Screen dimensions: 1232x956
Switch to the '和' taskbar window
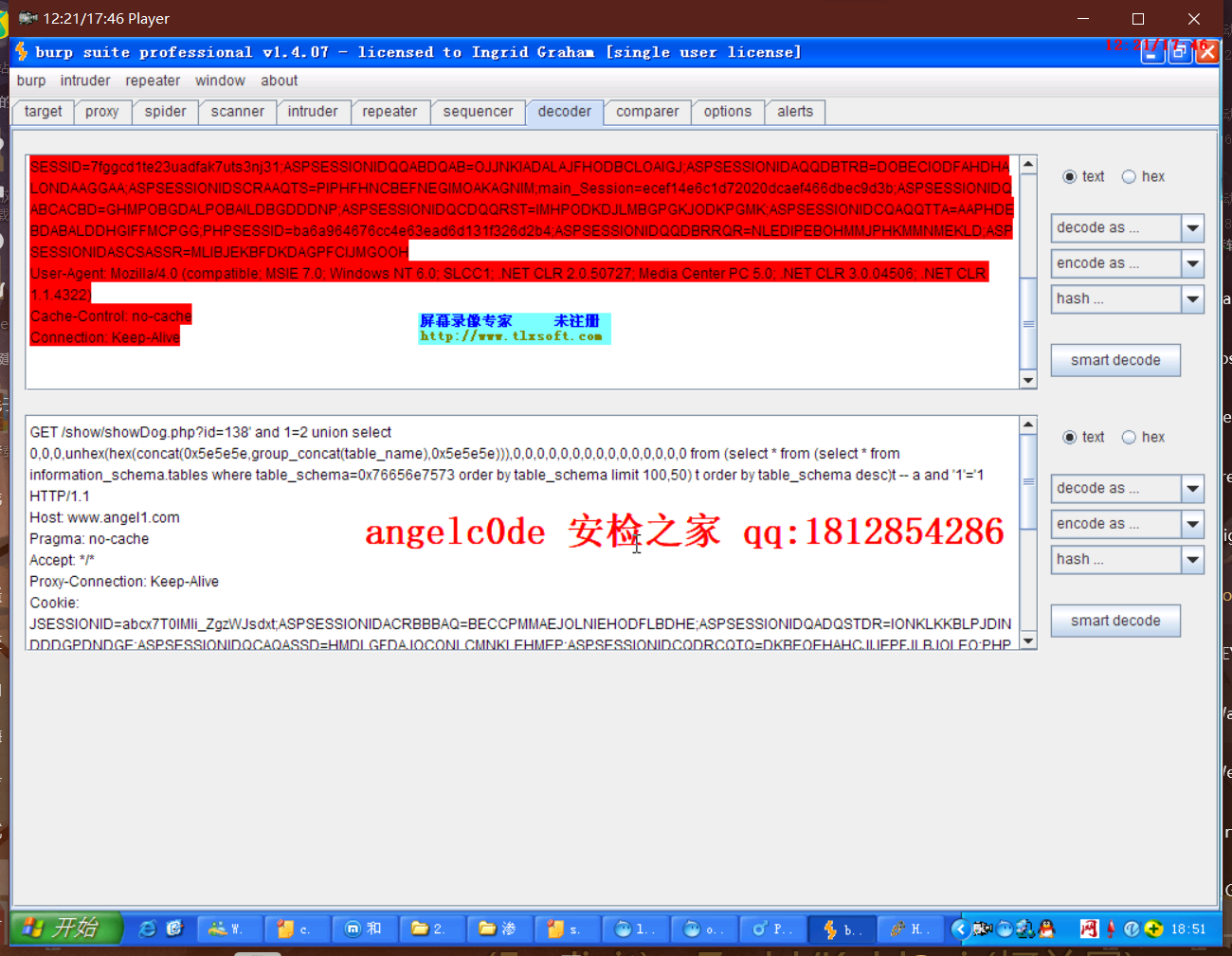point(365,929)
